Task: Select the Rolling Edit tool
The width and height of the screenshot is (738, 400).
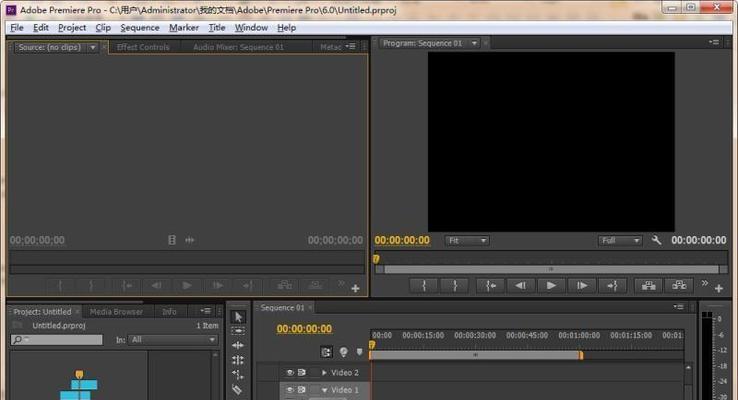Action: coord(238,360)
